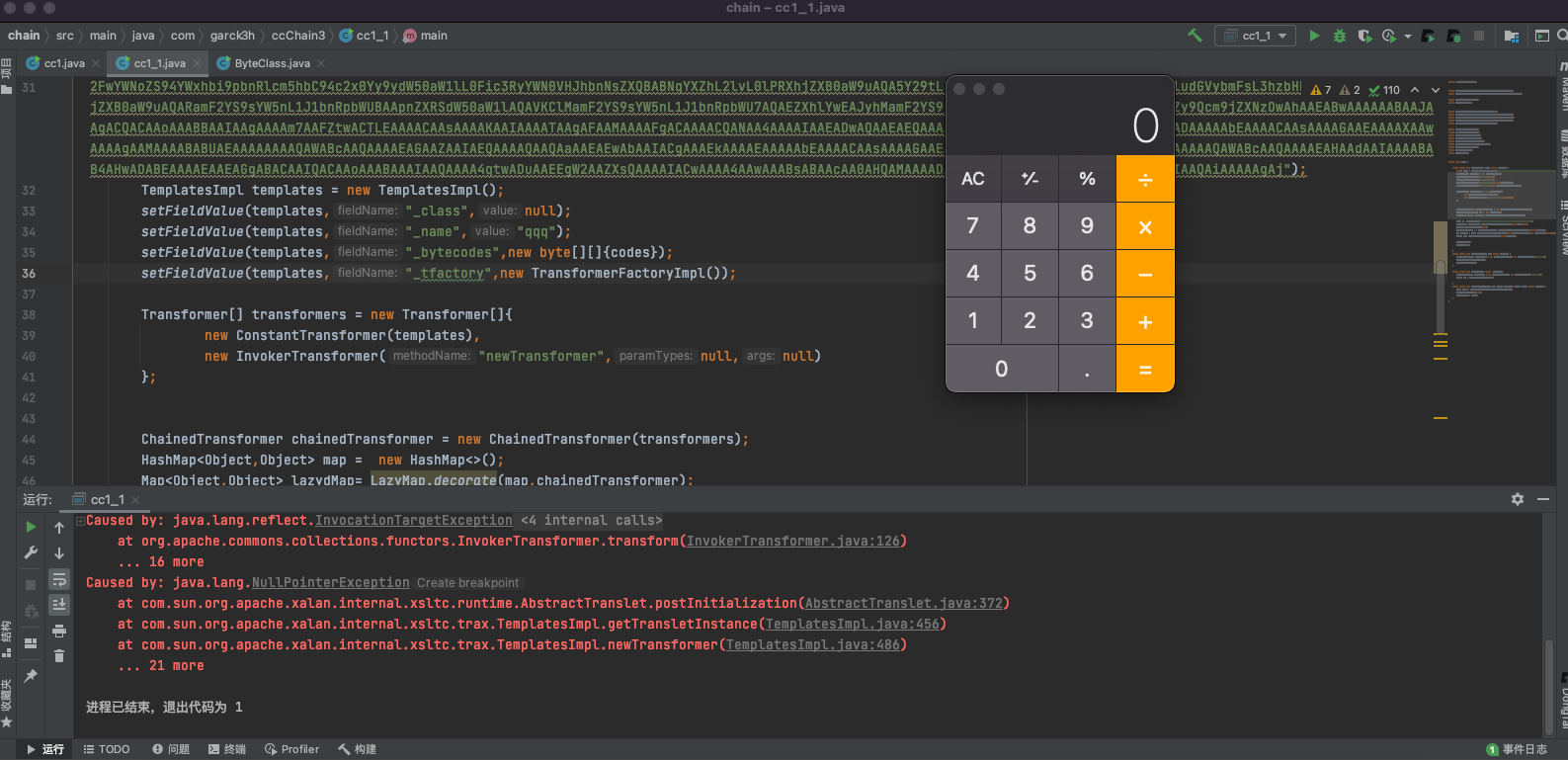Click the main method breadcrumb

pos(425,36)
